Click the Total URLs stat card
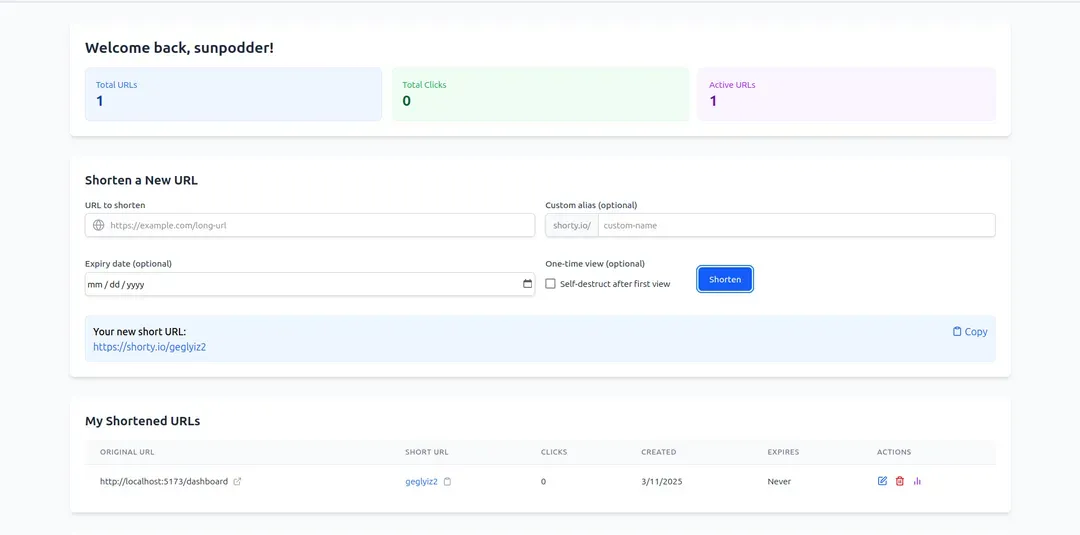This screenshot has height=535, width=1080. pyautogui.click(x=233, y=94)
